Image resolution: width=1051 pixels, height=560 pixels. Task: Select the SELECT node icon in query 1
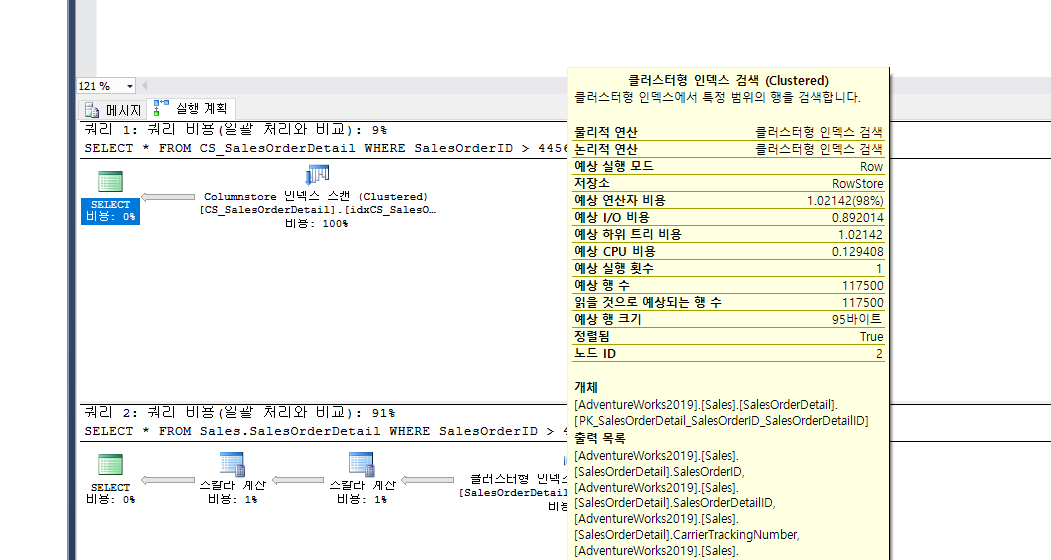[111, 181]
